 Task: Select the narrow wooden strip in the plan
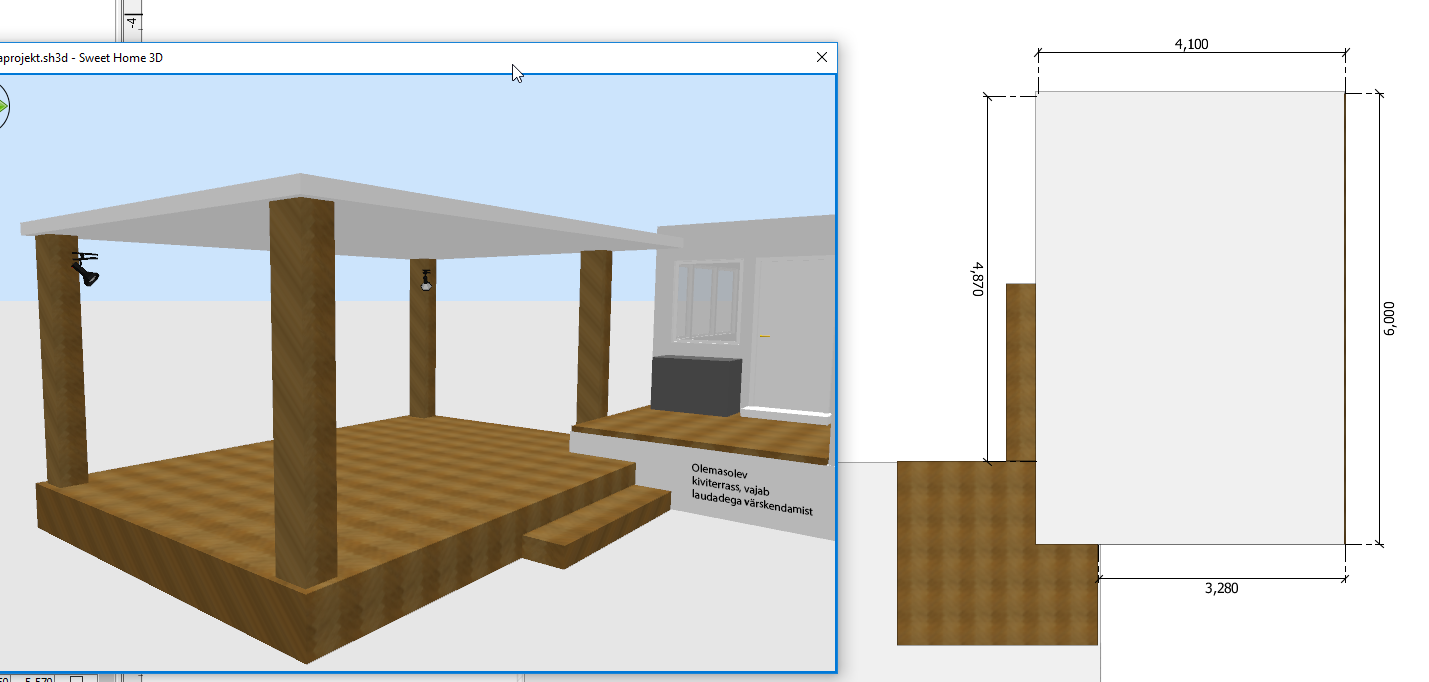point(1020,370)
